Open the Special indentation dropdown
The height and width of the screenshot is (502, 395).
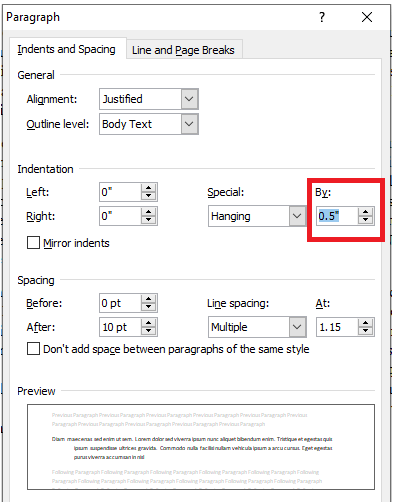point(297,216)
